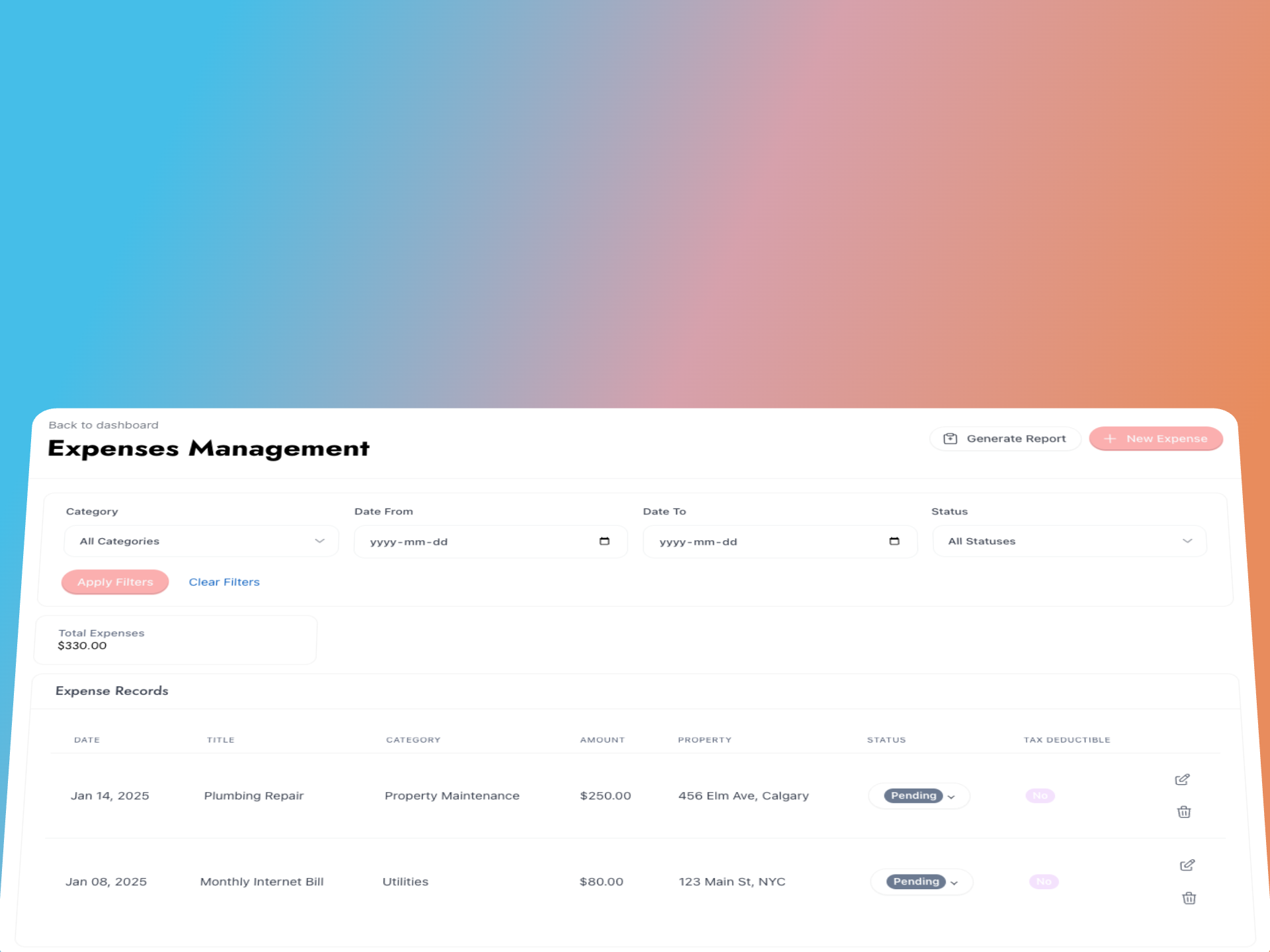Click the Clear Filters link
Image resolution: width=1270 pixels, height=952 pixels.
pos(225,581)
